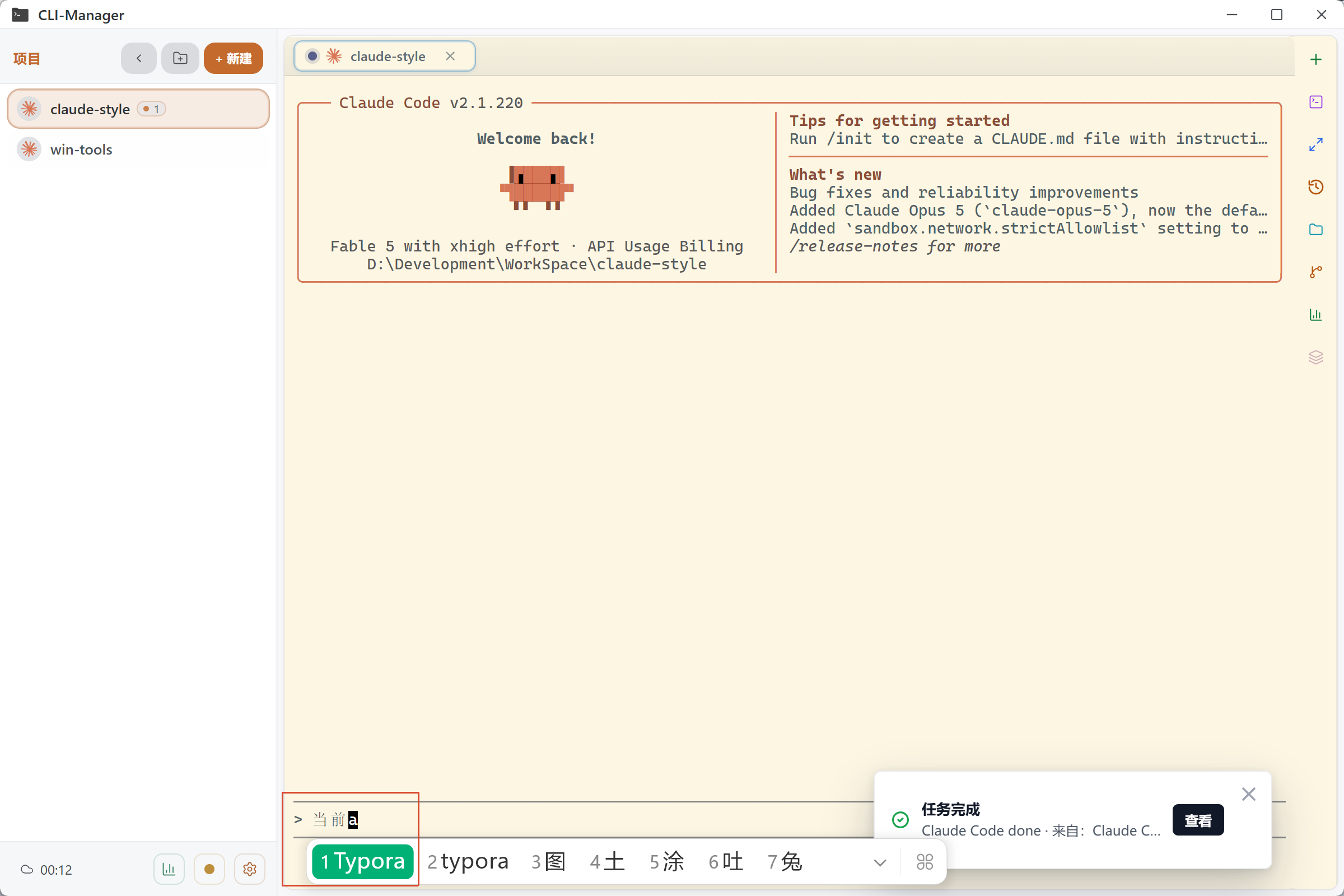Viewport: 1344px width, 896px height.
Task: Click the status dot on the claude-style tab
Action: (x=312, y=56)
